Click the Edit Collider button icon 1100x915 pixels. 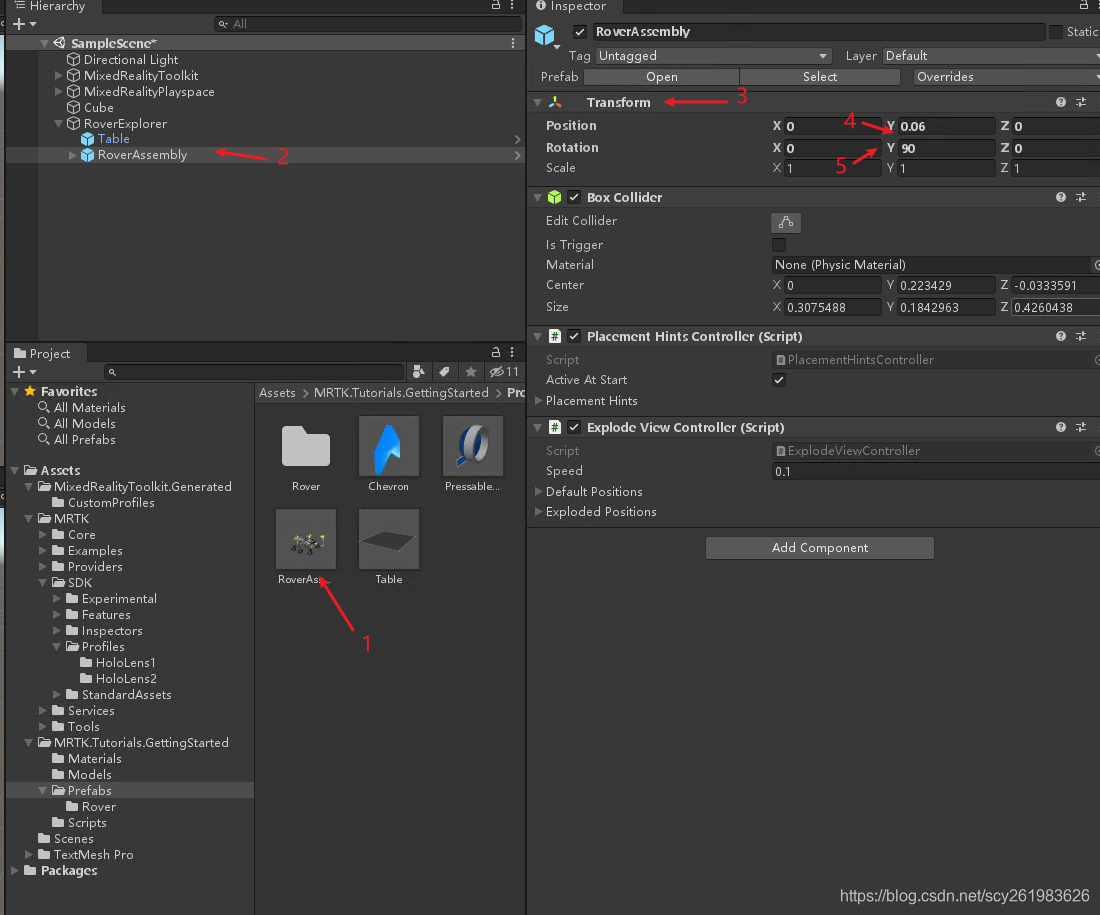pos(786,222)
